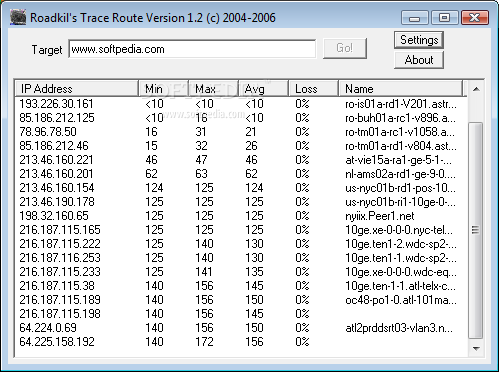Image resolution: width=499 pixels, height=372 pixels.
Task: Sort by the Min column header
Action: [x=163, y=89]
